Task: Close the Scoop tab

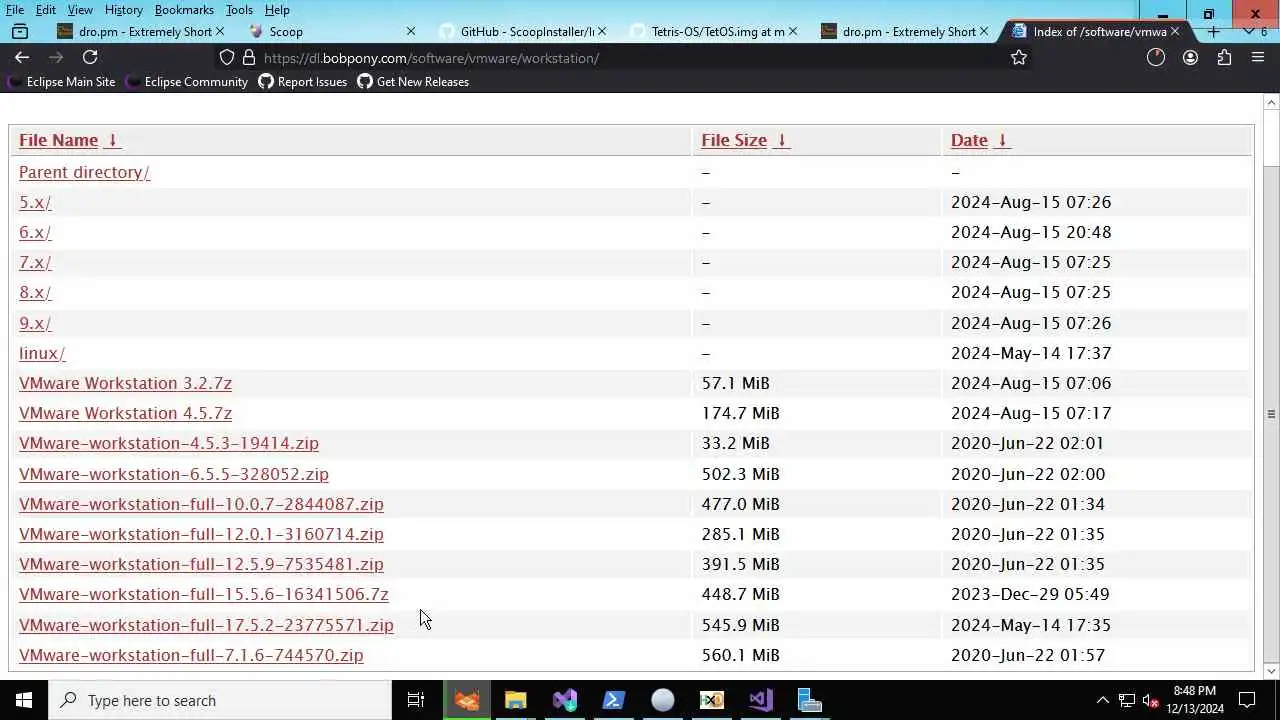Action: tap(410, 31)
